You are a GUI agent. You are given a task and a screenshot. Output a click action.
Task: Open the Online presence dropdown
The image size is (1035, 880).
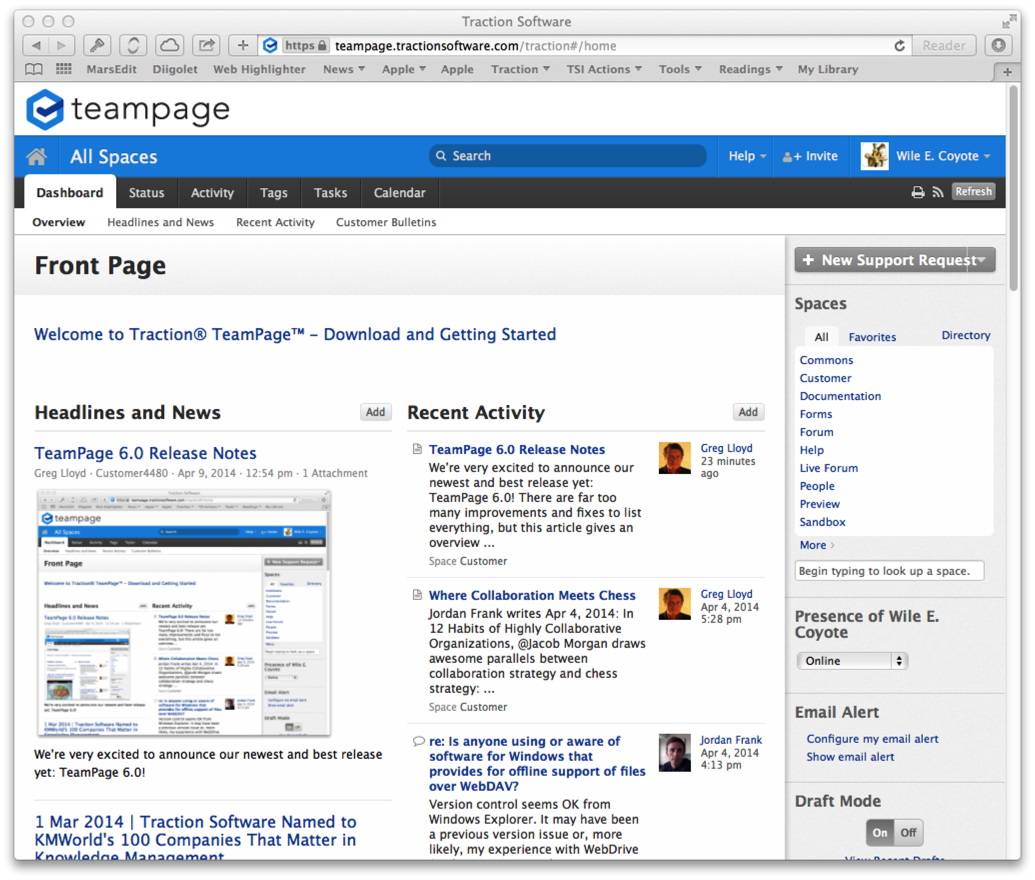pyautogui.click(x=852, y=661)
